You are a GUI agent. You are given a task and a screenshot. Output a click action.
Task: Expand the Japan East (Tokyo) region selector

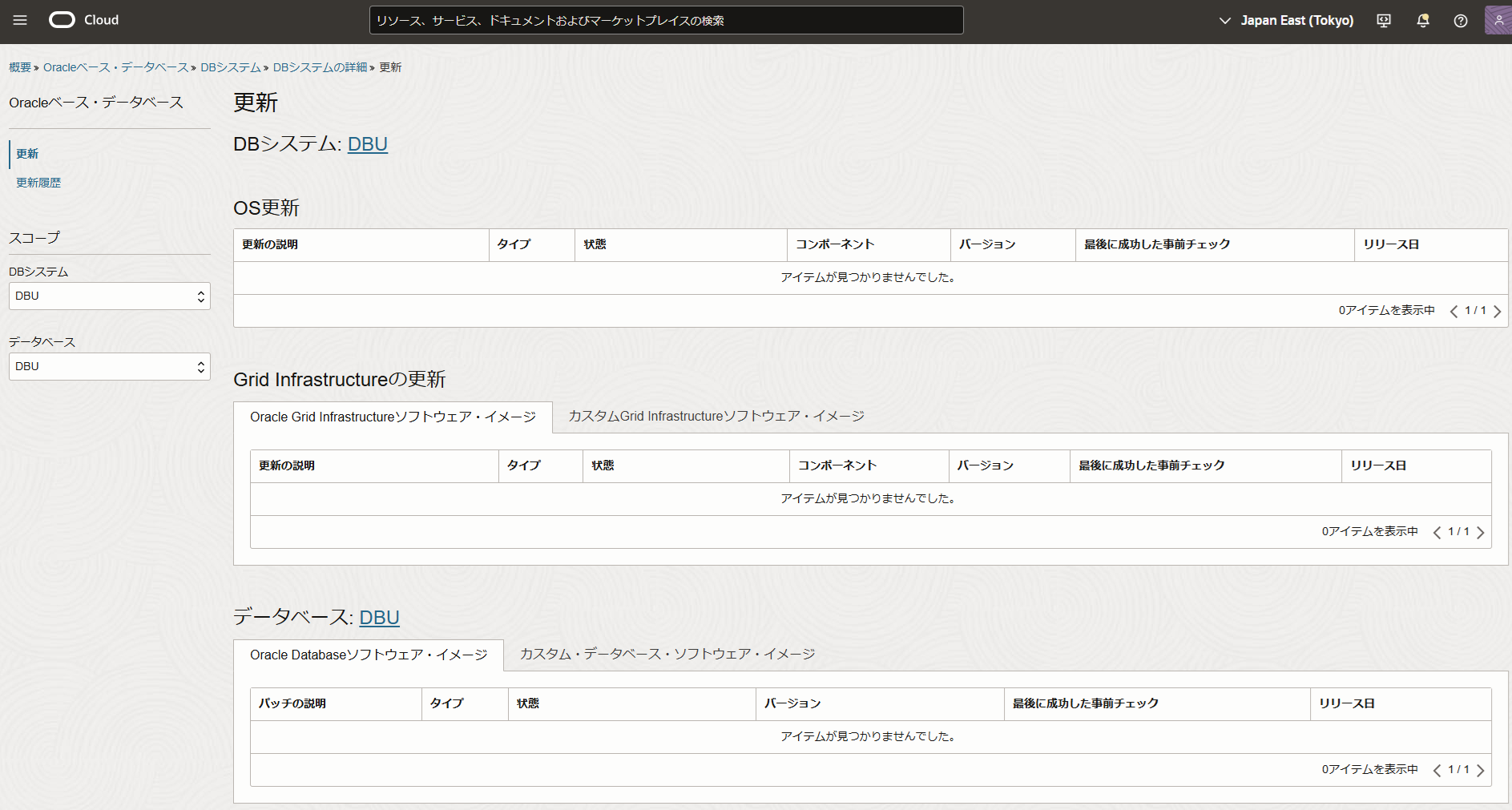point(1286,21)
